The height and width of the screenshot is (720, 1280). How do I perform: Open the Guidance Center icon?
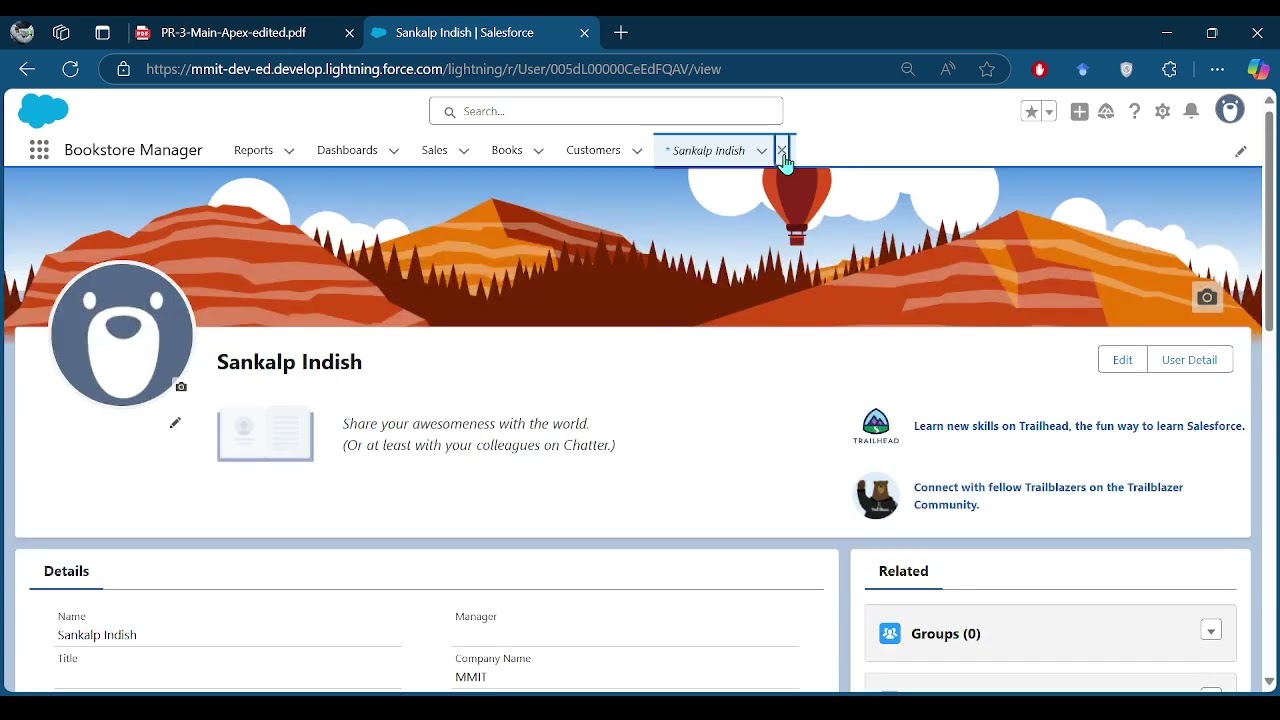coord(1106,112)
